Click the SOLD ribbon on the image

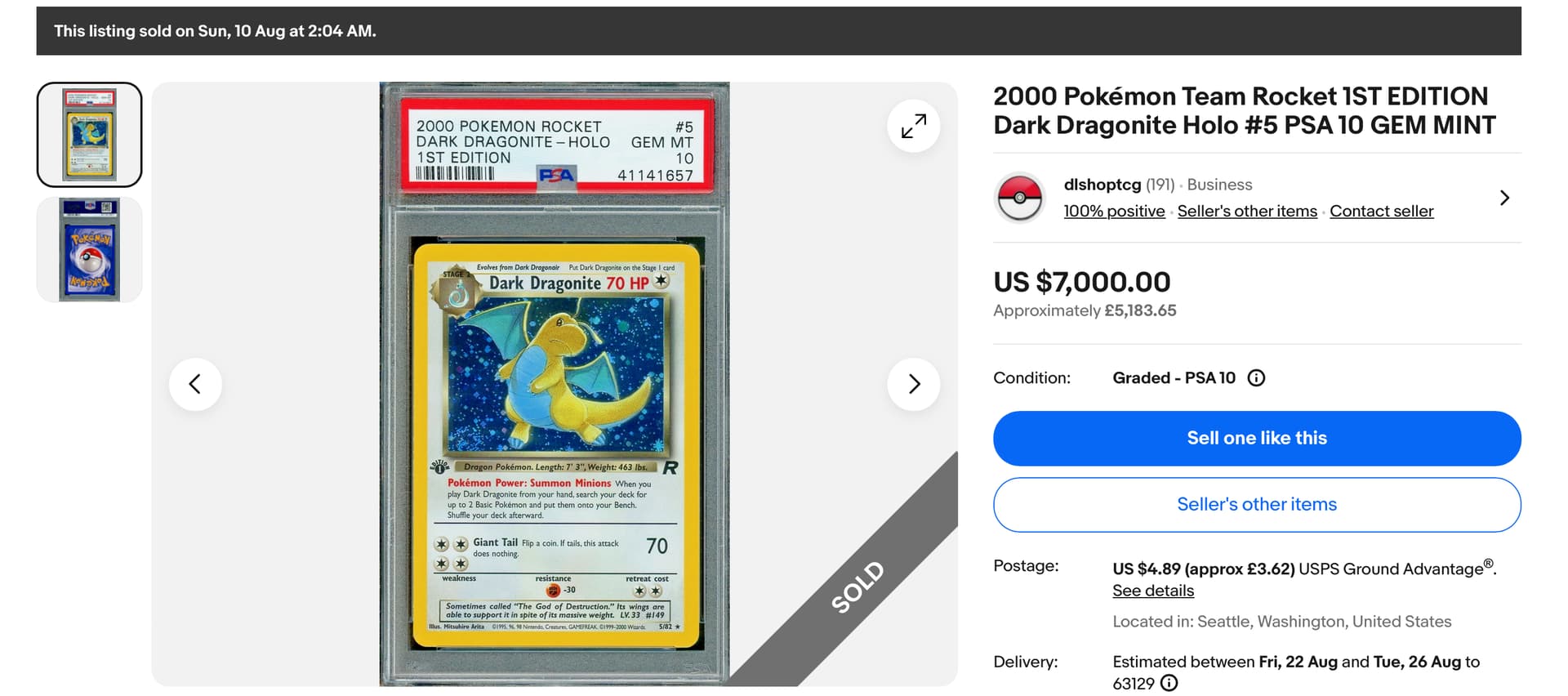click(x=857, y=586)
